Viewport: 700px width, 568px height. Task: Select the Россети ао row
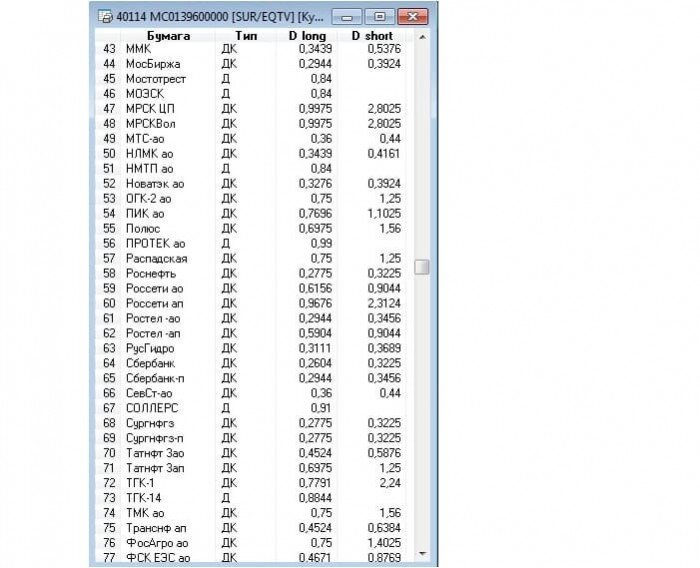251,288
